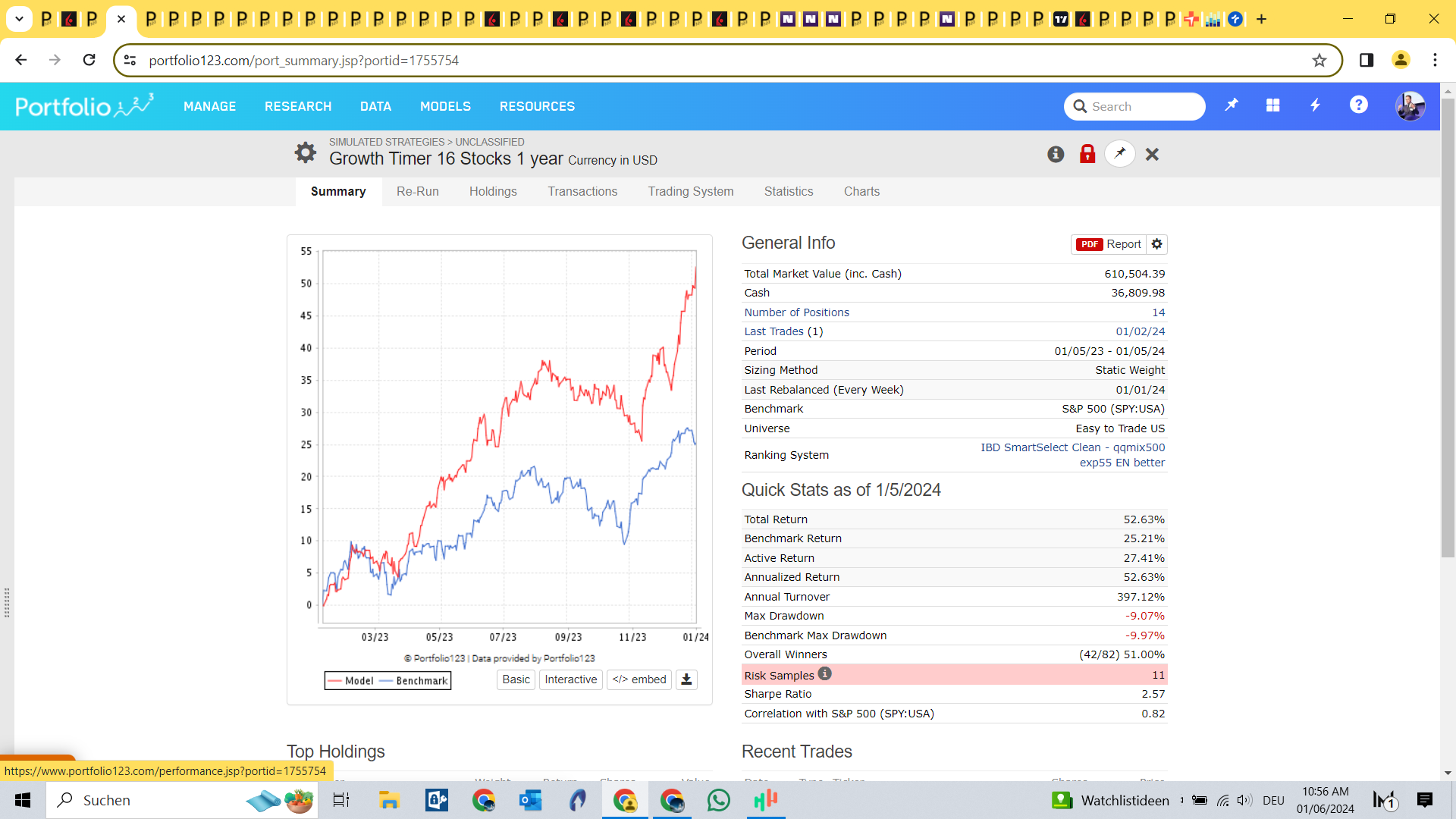Open the report settings gear dropdown
The height and width of the screenshot is (819, 1456).
[1156, 244]
